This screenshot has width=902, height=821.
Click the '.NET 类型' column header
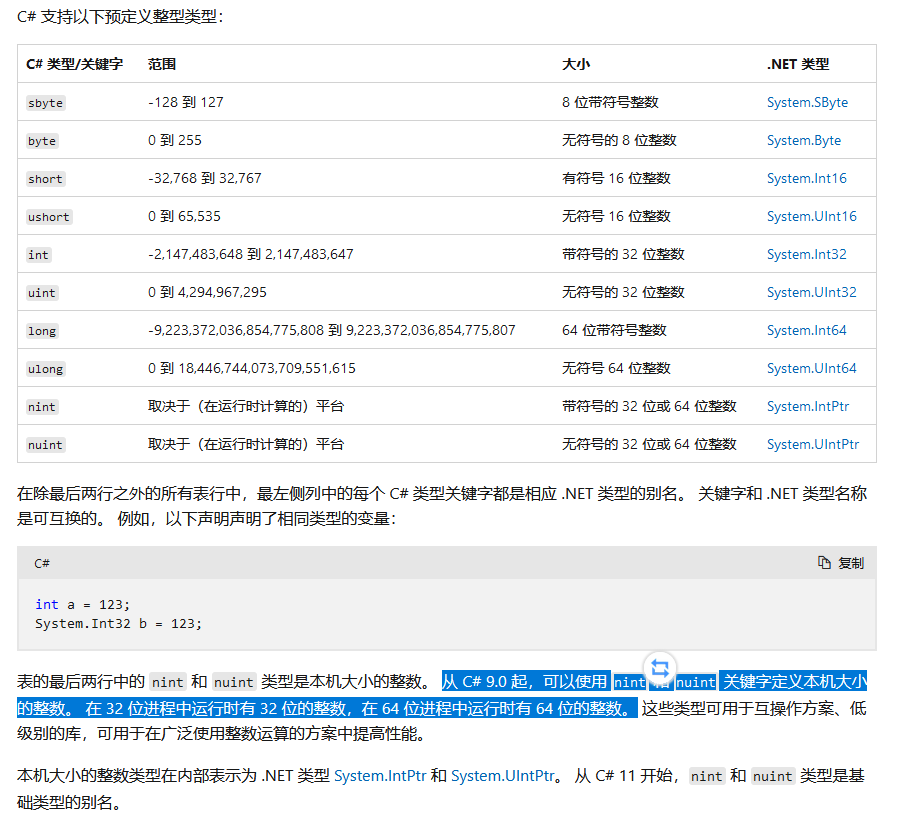[x=798, y=64]
